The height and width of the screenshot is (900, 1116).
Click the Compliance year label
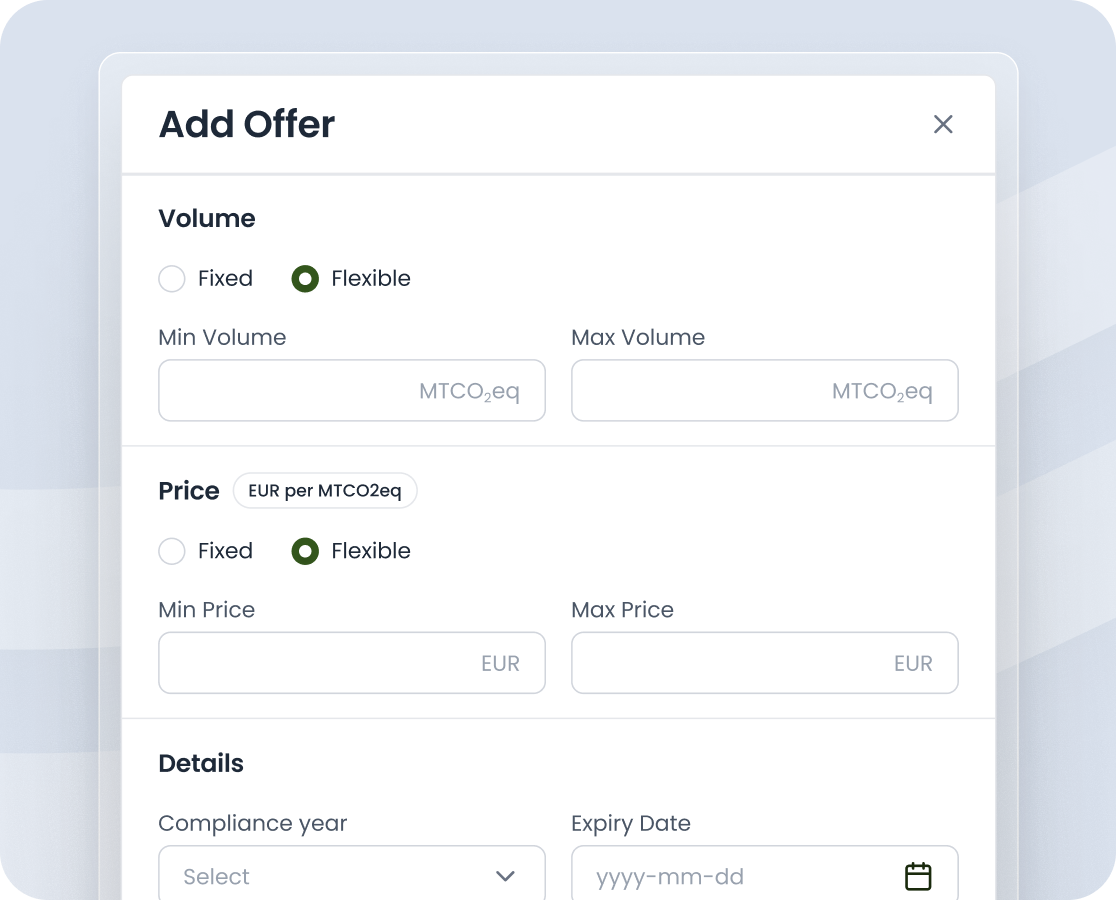pyautogui.click(x=253, y=823)
